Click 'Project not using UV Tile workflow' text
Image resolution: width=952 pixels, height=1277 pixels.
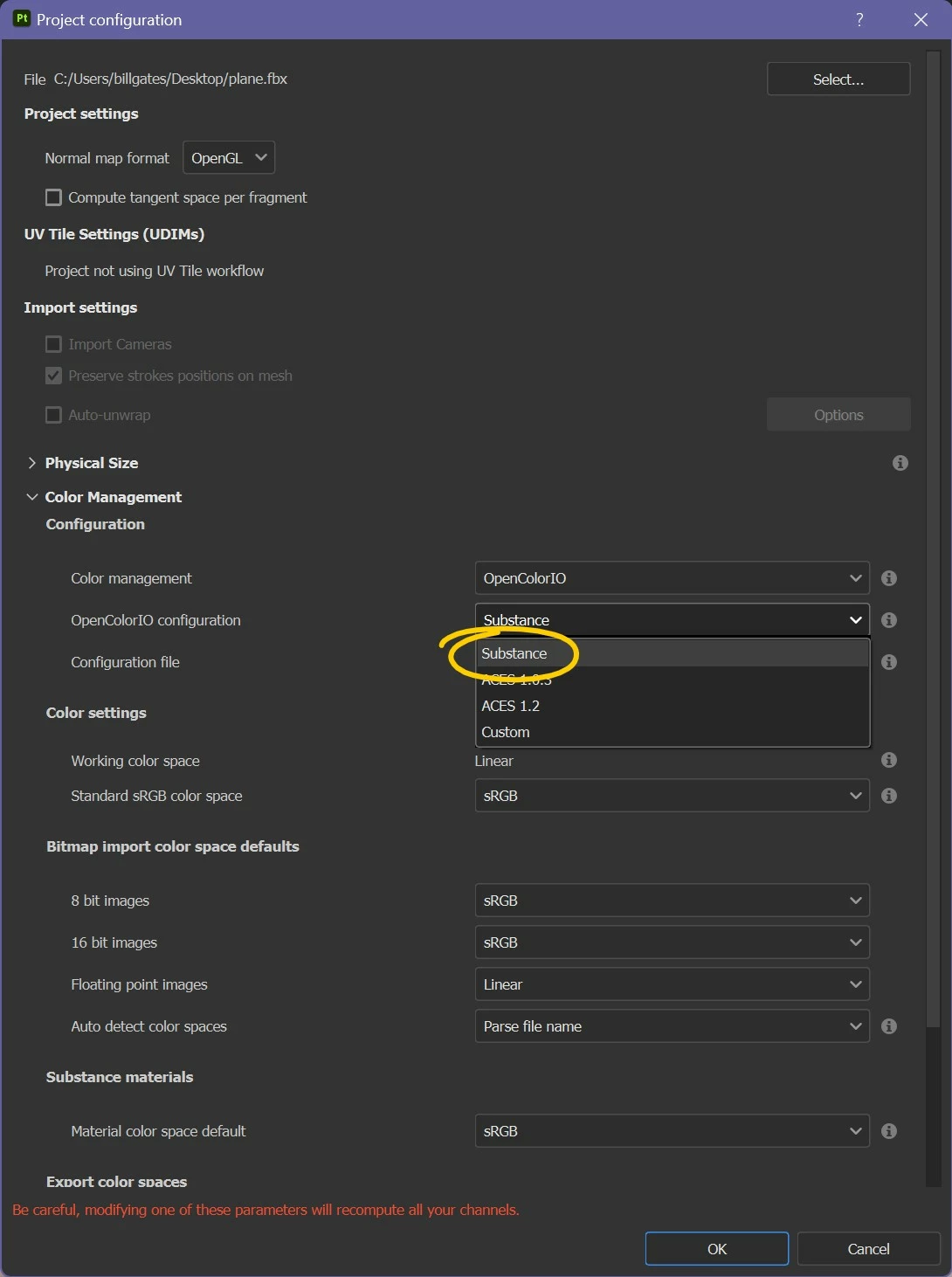(155, 271)
